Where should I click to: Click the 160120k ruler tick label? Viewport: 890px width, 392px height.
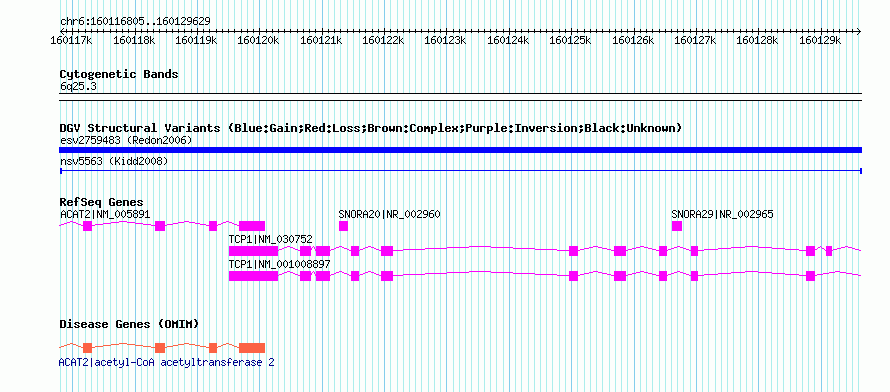coord(258,41)
